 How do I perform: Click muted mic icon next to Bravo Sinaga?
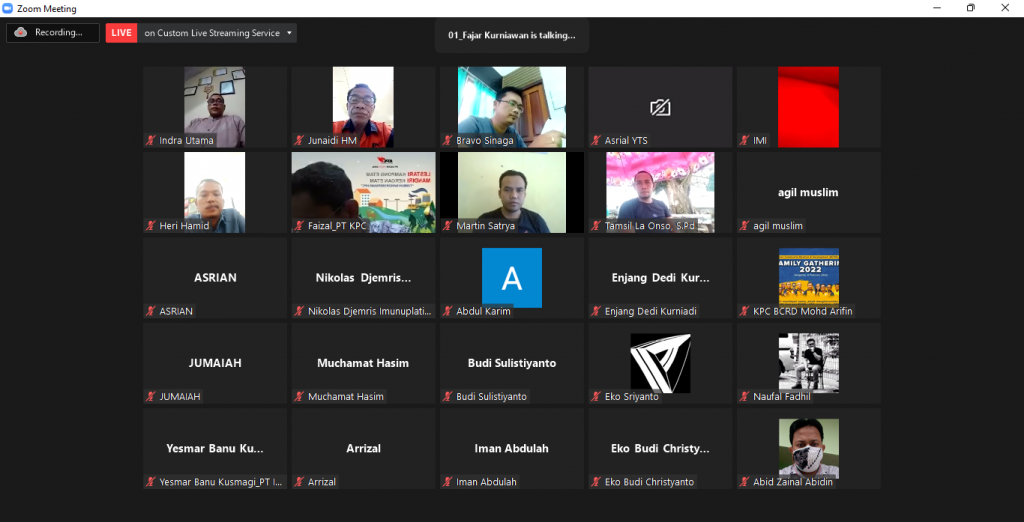[x=448, y=141]
